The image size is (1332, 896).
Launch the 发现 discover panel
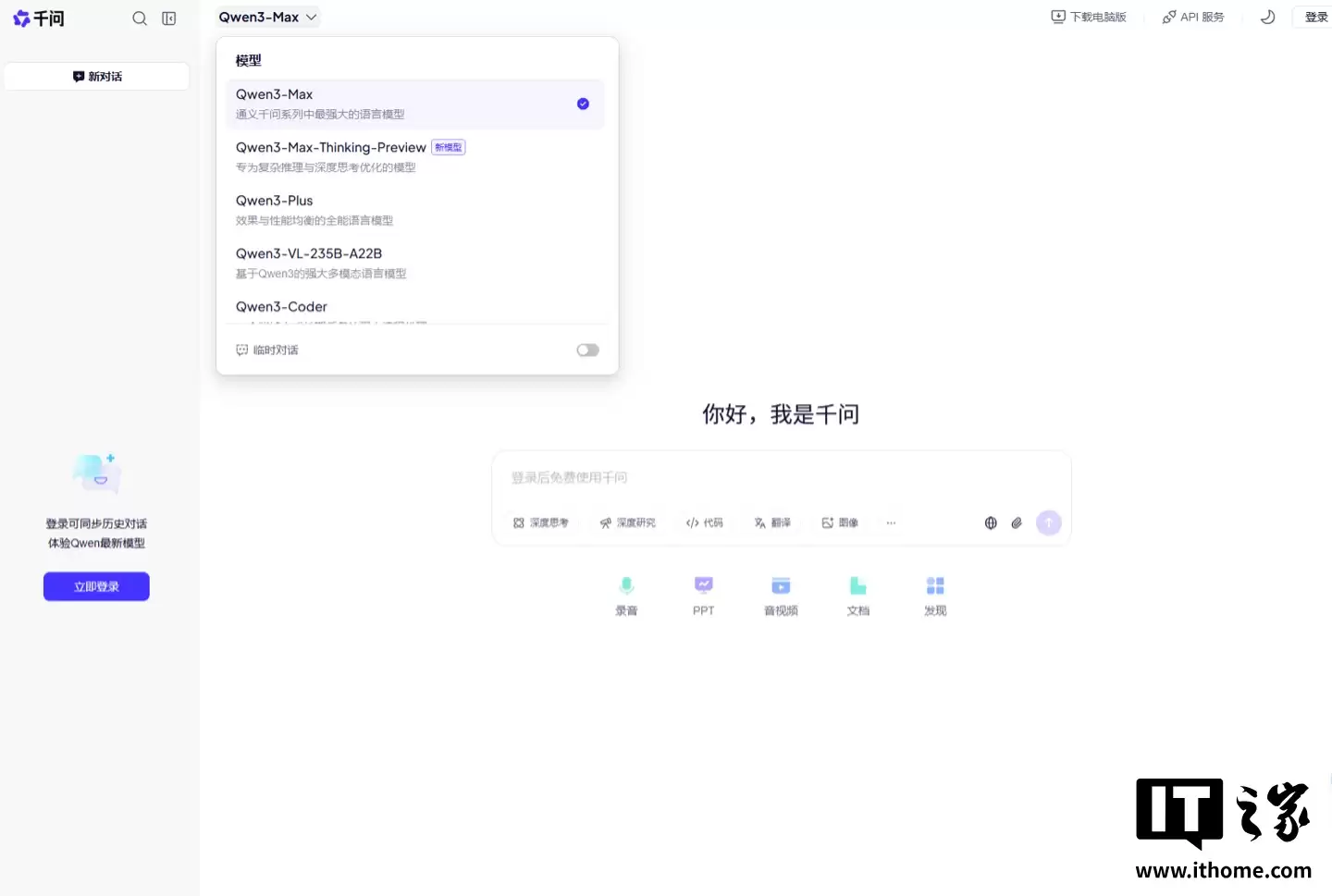pos(934,595)
